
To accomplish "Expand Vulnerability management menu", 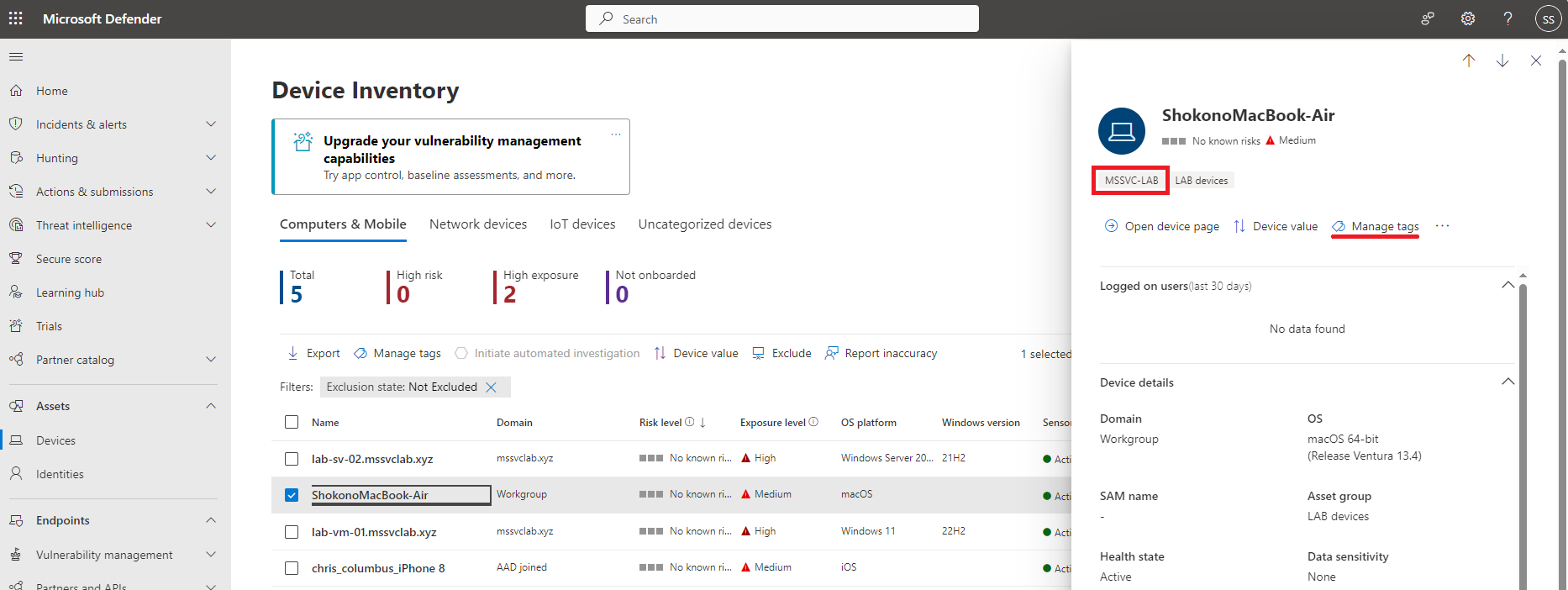I will click(211, 555).
